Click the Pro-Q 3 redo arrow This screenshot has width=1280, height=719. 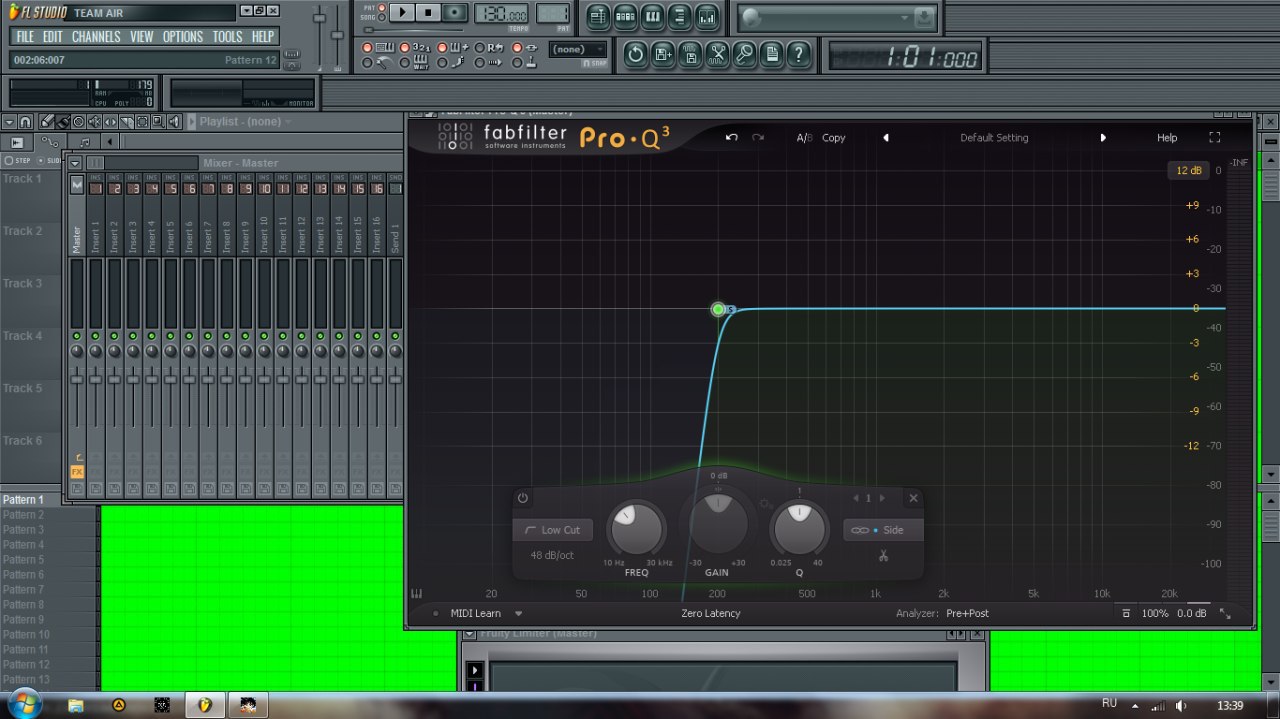point(758,138)
